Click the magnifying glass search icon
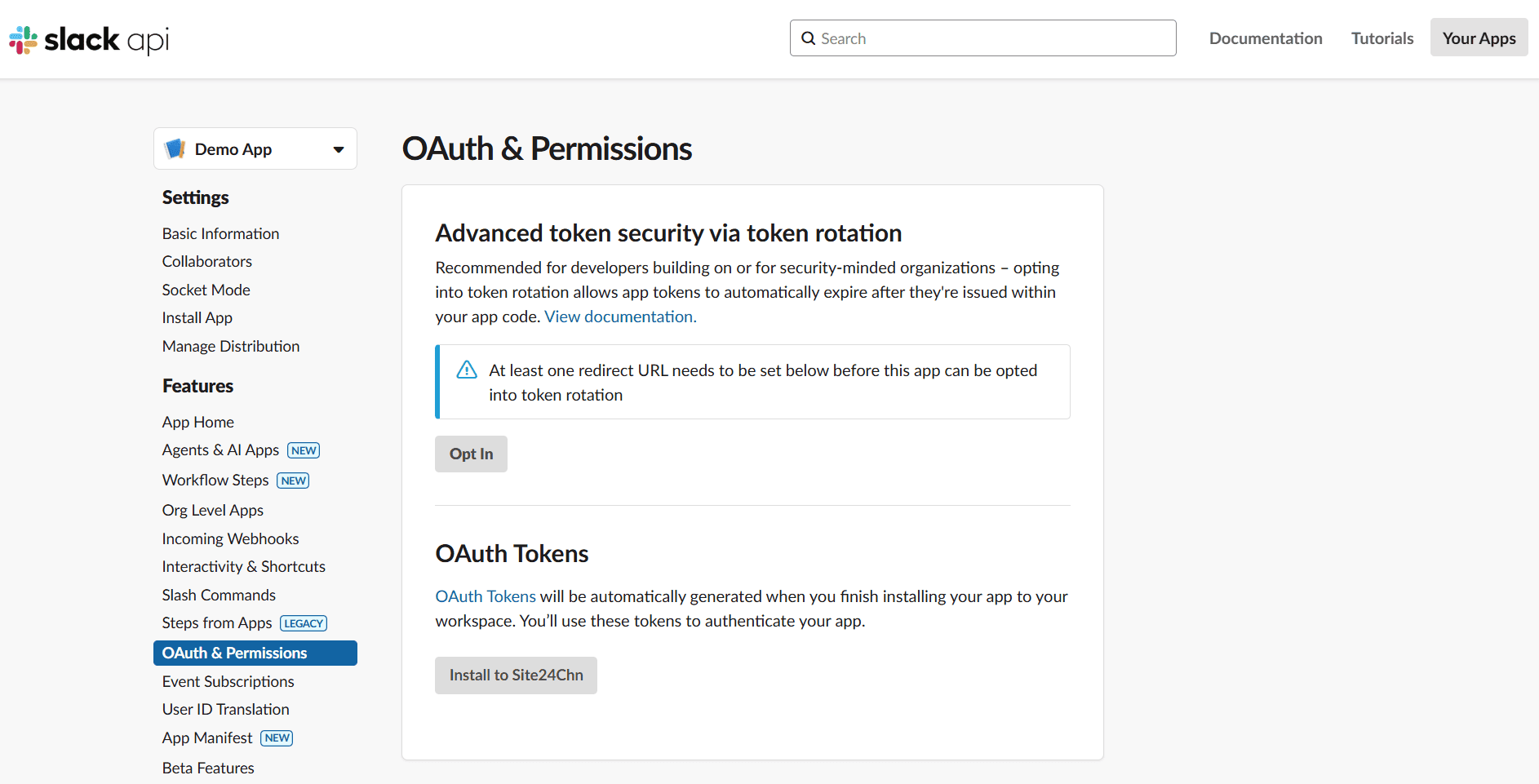The height and width of the screenshot is (784, 1539). click(x=809, y=38)
